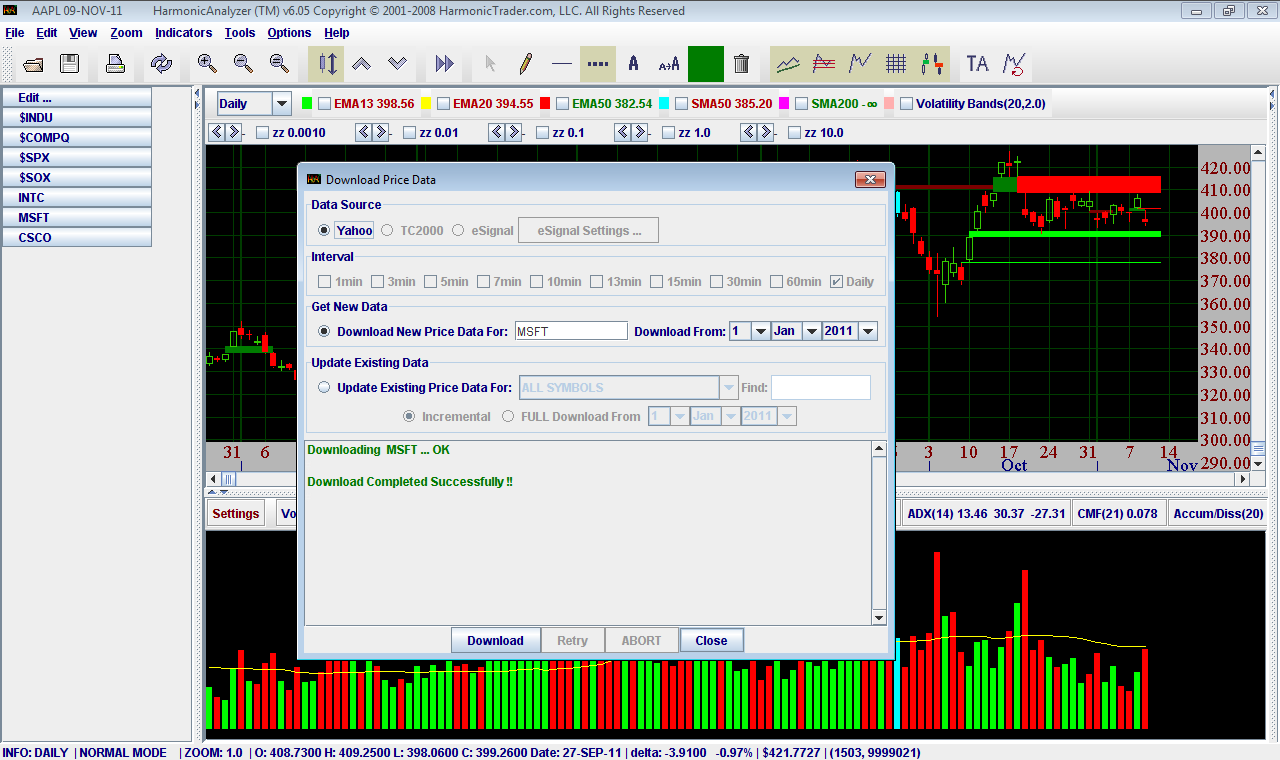
Task: Open the Download From year dropdown
Action: point(867,332)
